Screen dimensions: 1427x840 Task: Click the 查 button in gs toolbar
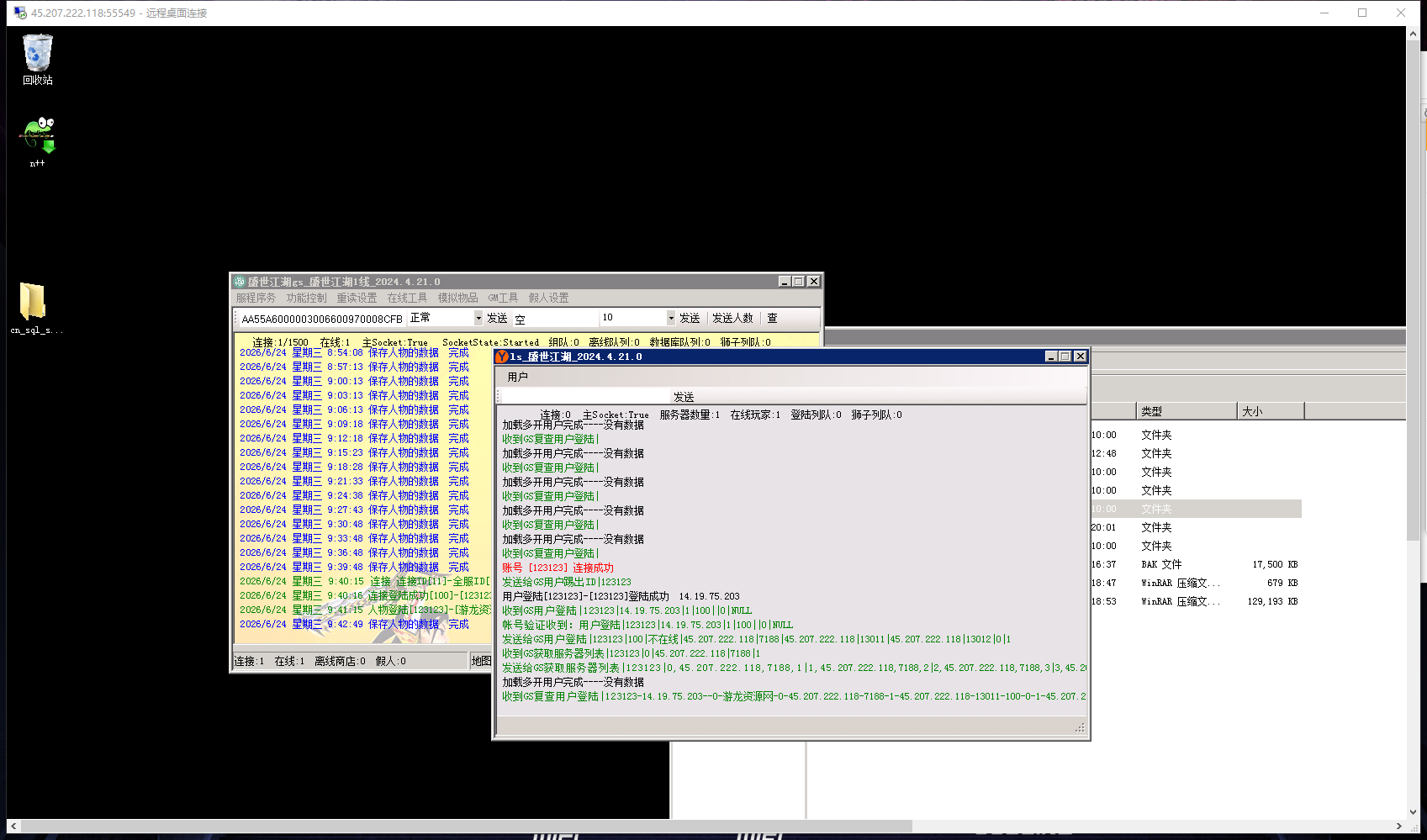point(772,318)
